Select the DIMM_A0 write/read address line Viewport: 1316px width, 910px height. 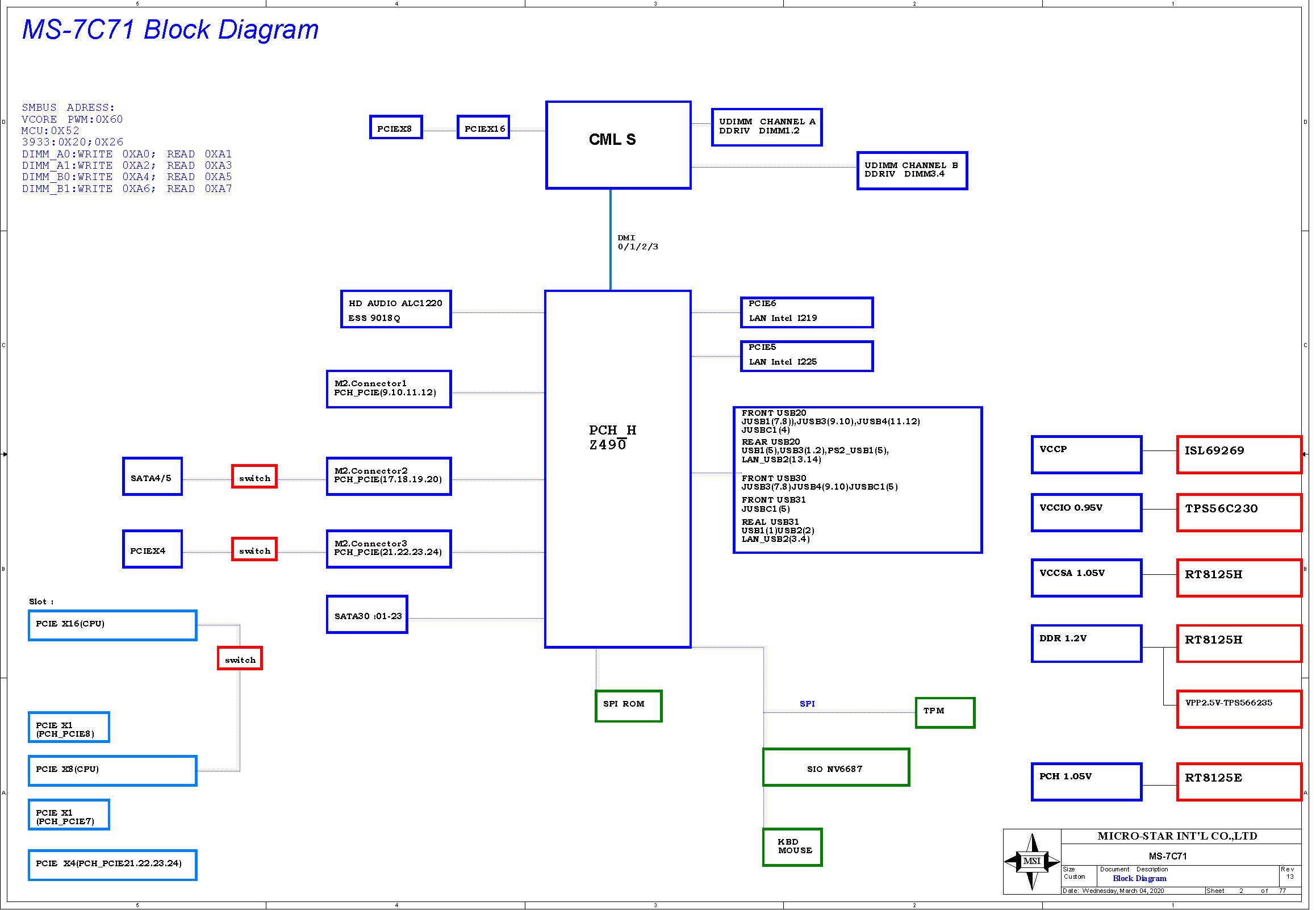click(127, 155)
